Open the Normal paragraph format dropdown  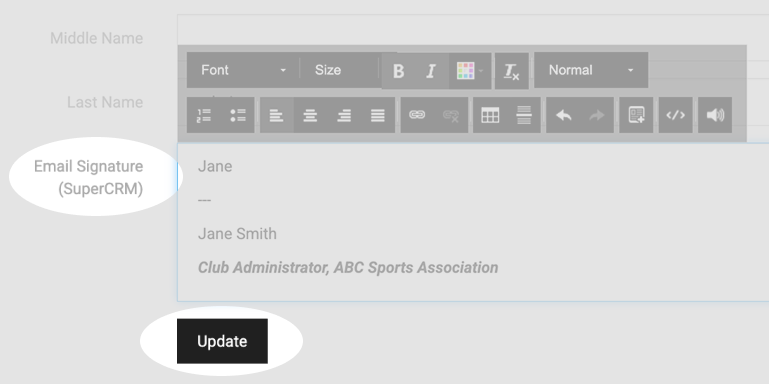point(591,70)
